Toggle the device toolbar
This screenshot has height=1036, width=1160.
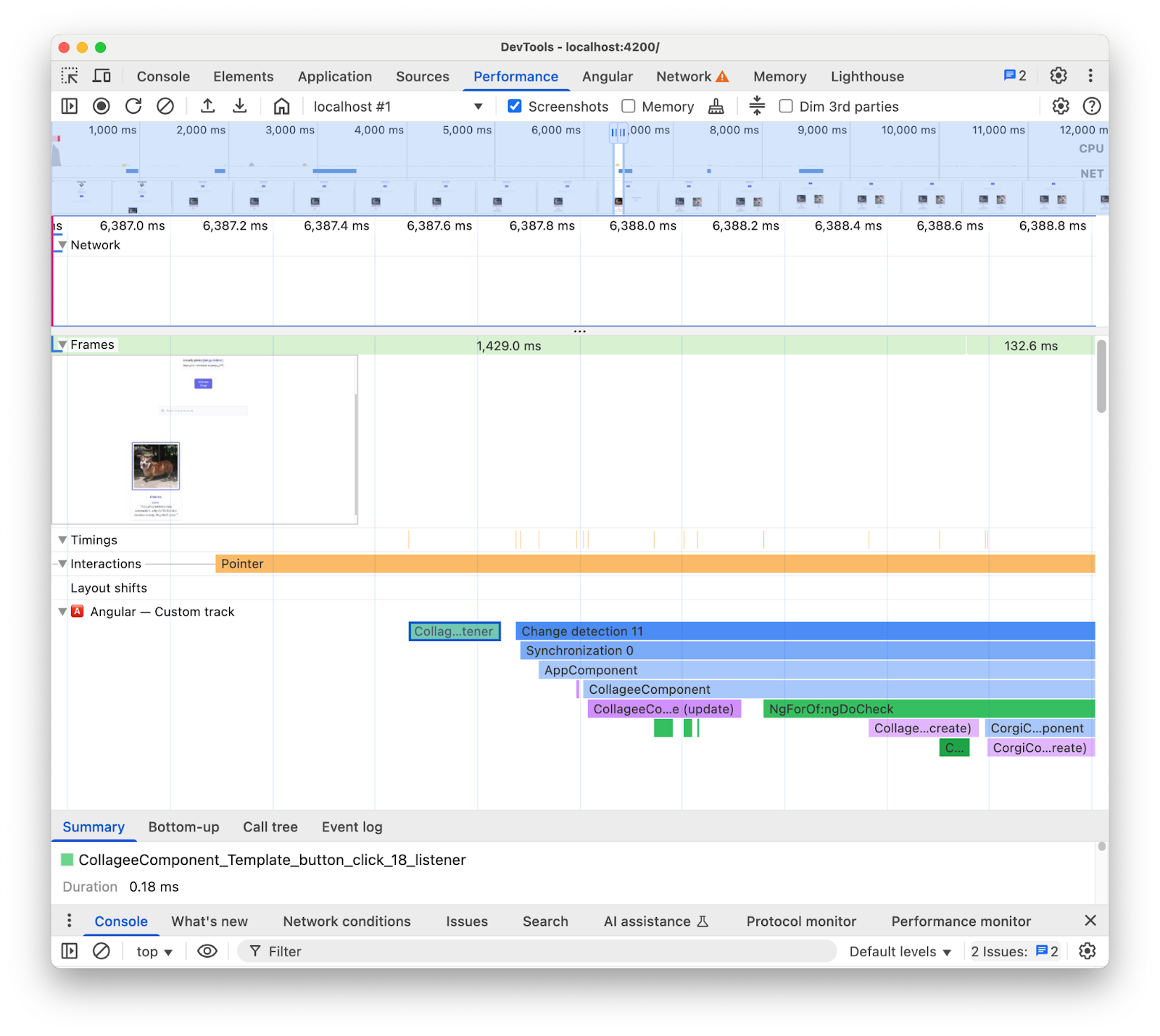[x=101, y=75]
